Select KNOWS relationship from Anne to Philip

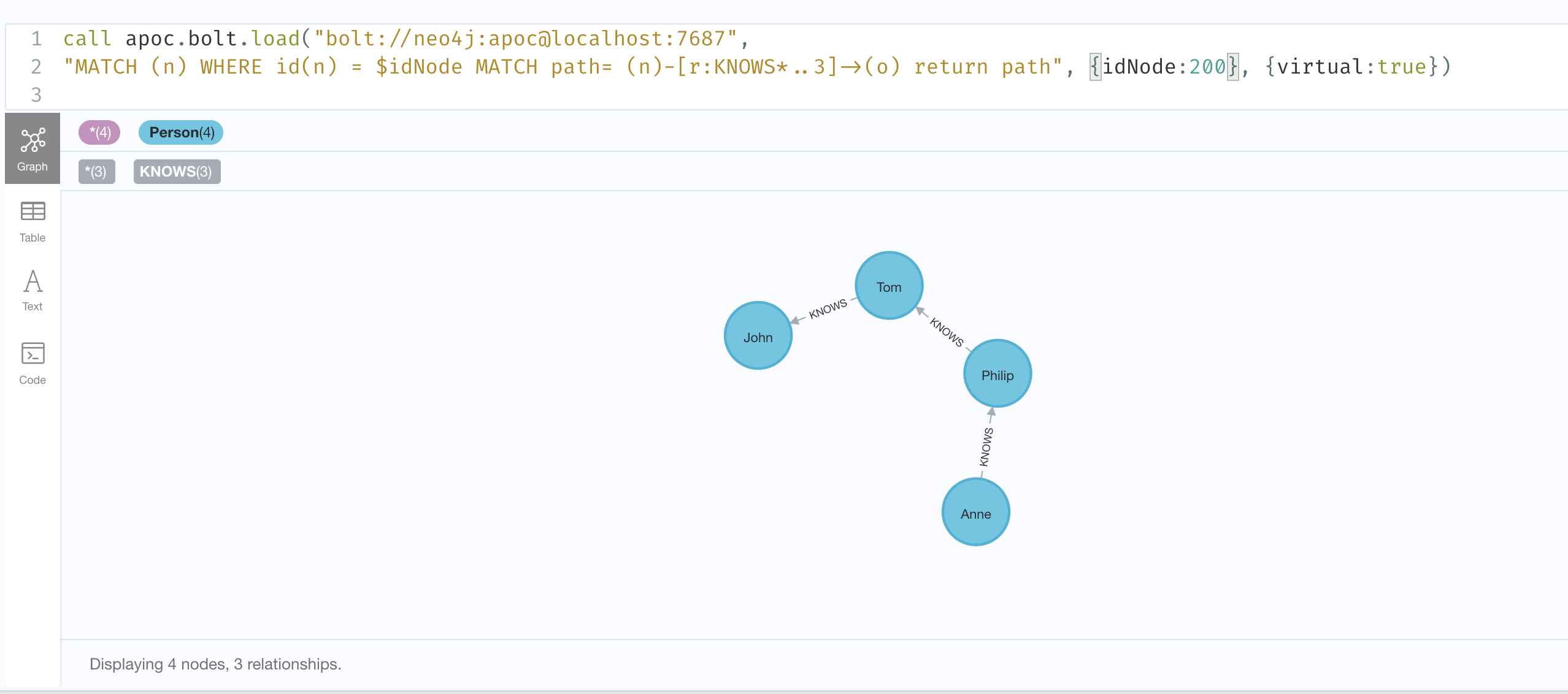[986, 448]
